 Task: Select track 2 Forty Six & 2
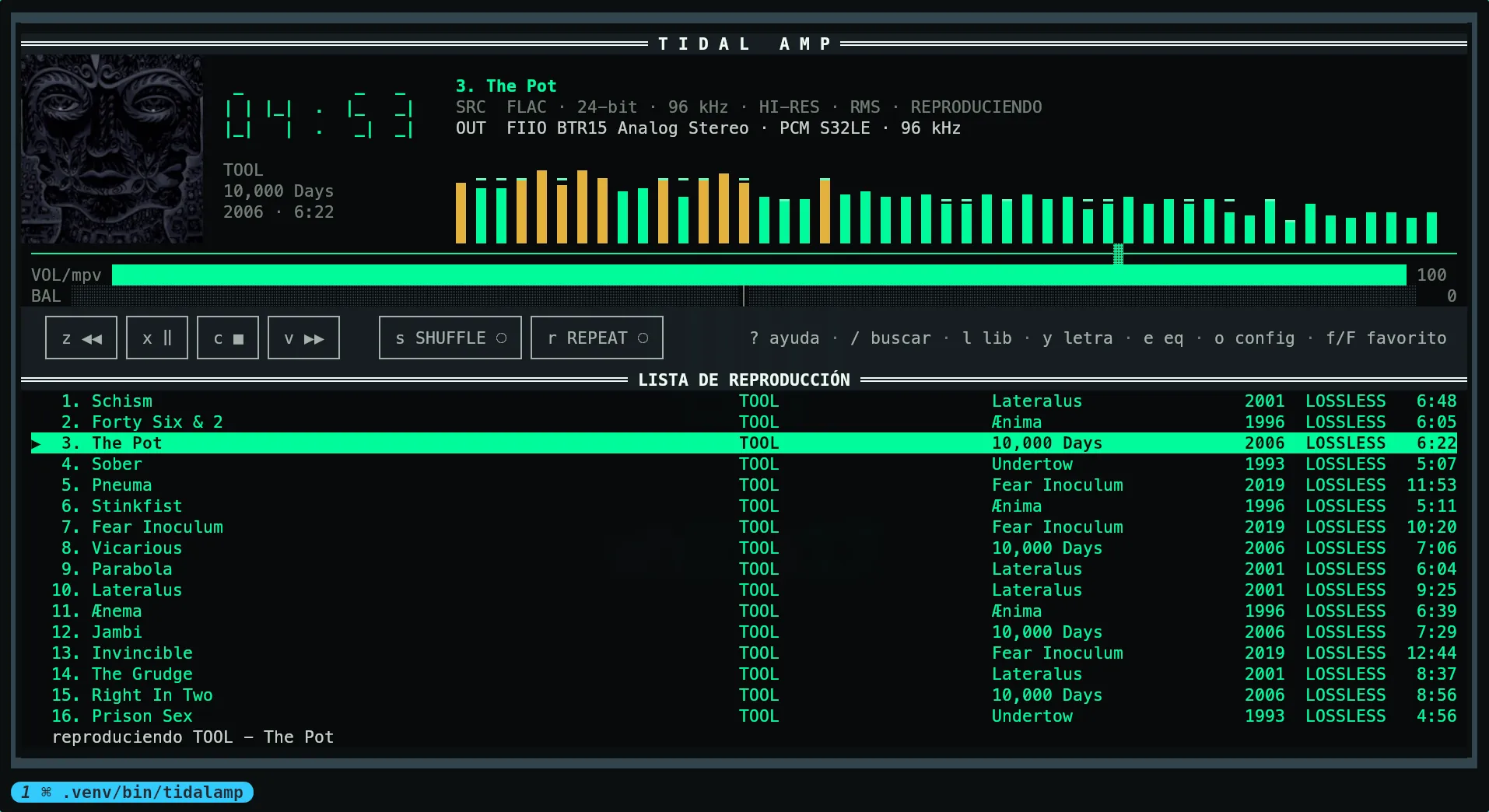pos(744,422)
